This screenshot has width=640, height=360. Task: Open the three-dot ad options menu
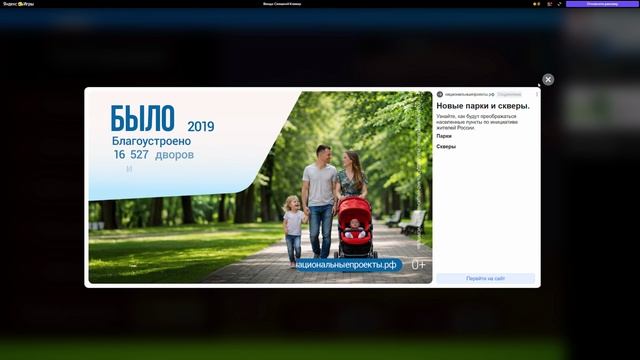coord(537,94)
